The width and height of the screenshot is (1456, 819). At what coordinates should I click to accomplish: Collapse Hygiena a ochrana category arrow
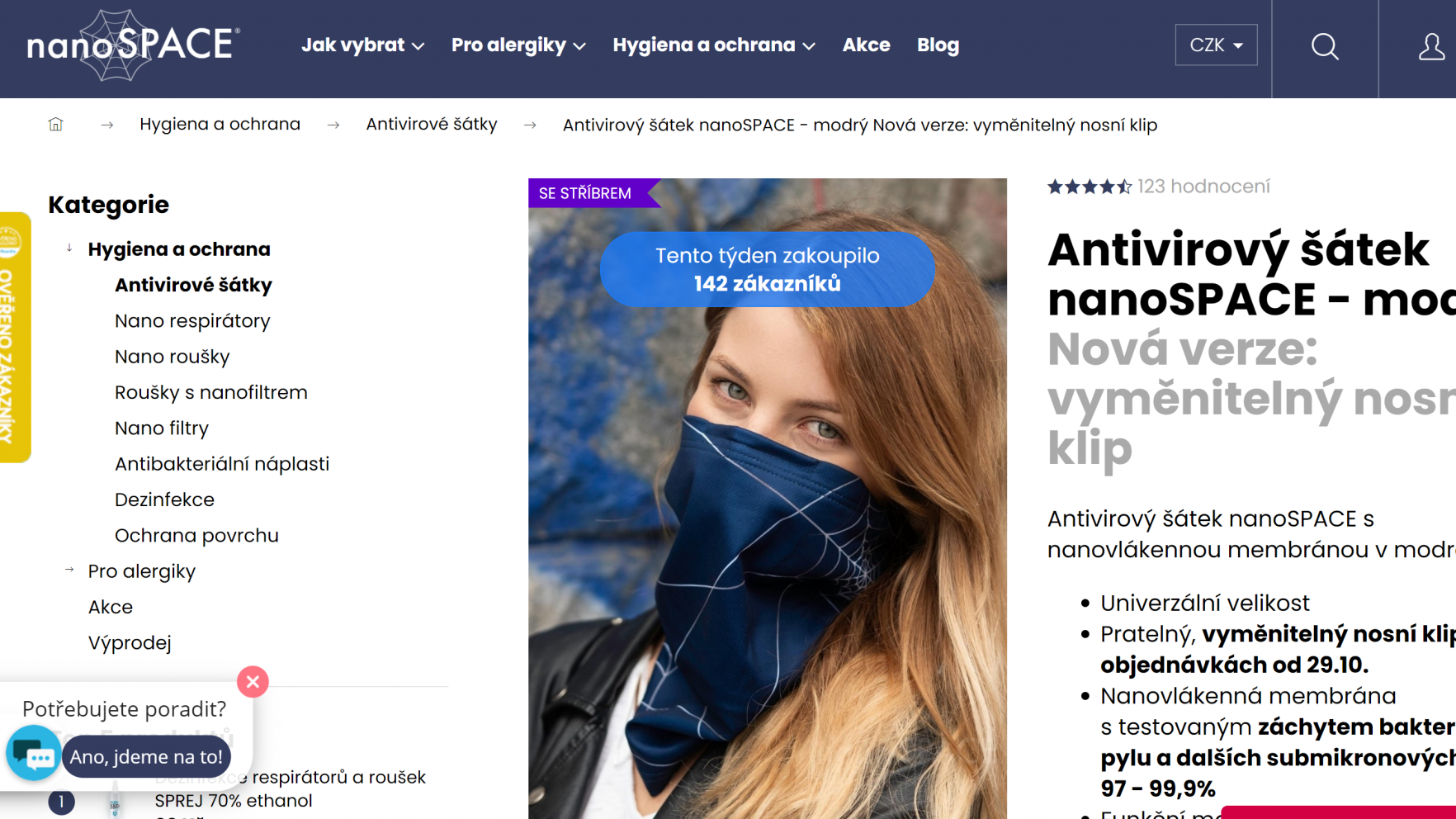pyautogui.click(x=69, y=248)
